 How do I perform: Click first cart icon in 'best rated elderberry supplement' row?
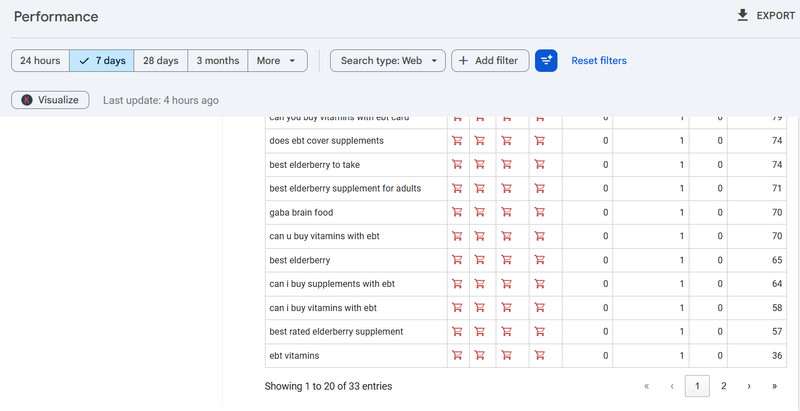pyautogui.click(x=457, y=331)
